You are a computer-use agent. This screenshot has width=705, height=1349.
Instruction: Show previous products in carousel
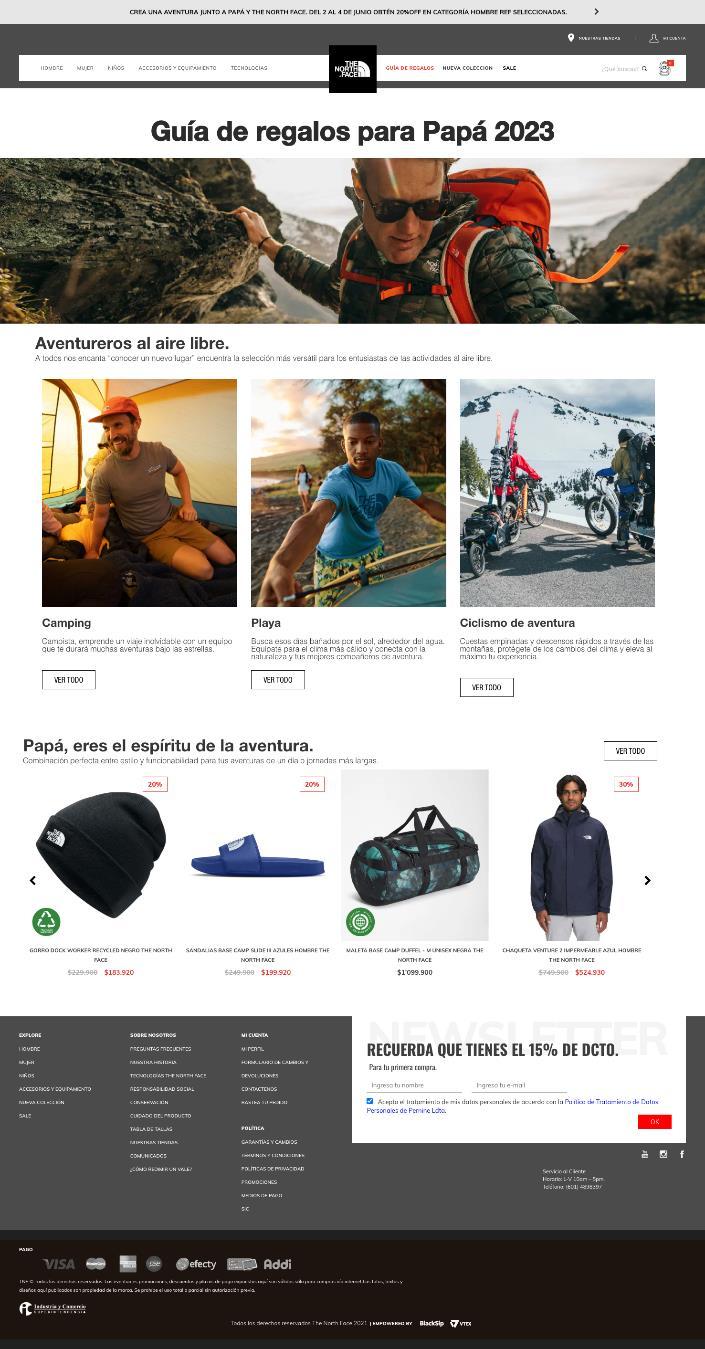pyautogui.click(x=33, y=880)
